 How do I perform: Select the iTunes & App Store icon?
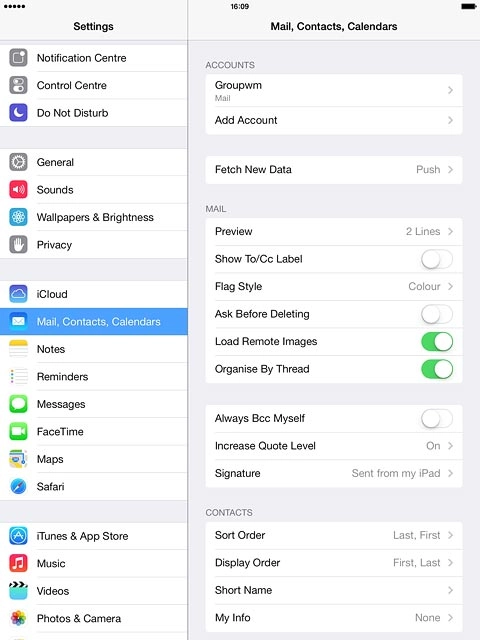(x=18, y=536)
